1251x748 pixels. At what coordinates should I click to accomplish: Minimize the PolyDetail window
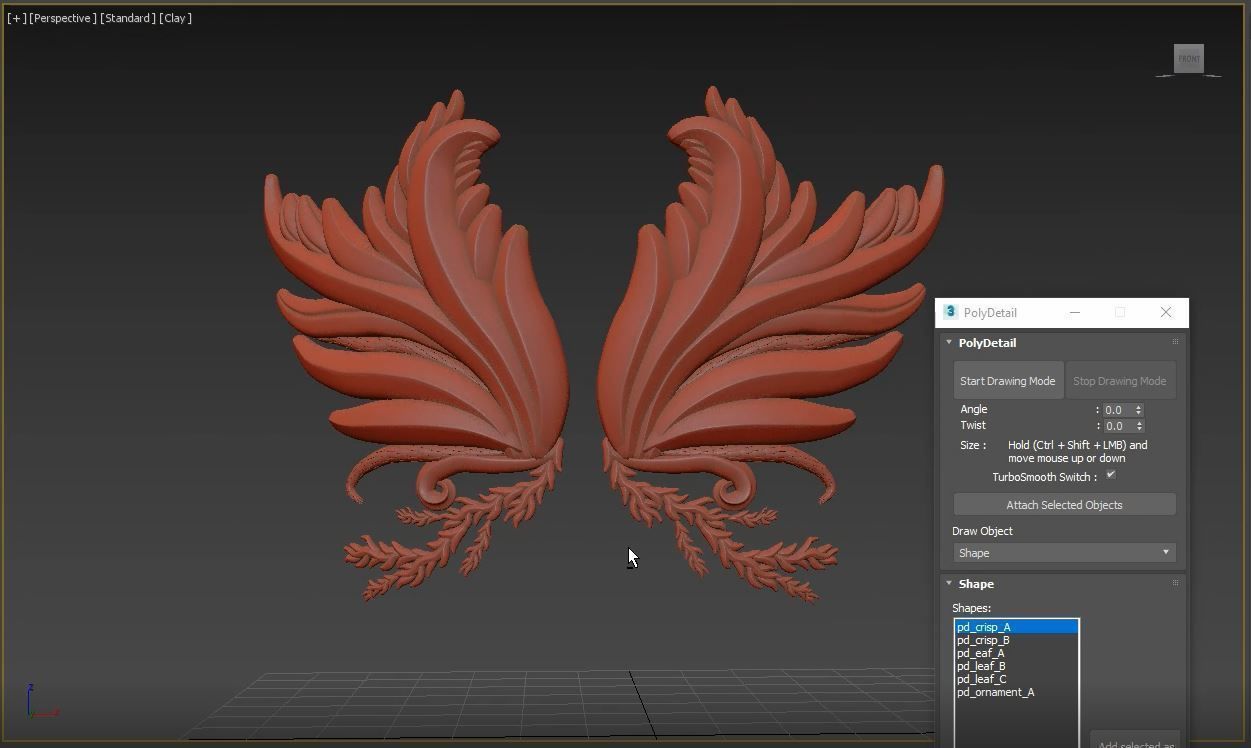tap(1075, 312)
